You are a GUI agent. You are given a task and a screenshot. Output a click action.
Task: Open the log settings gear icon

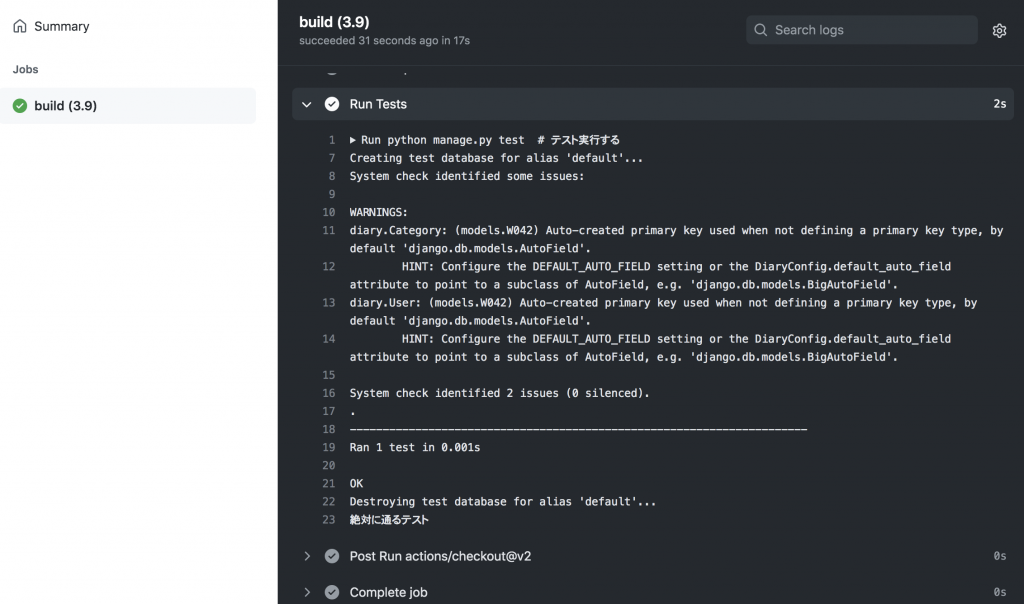[x=999, y=31]
